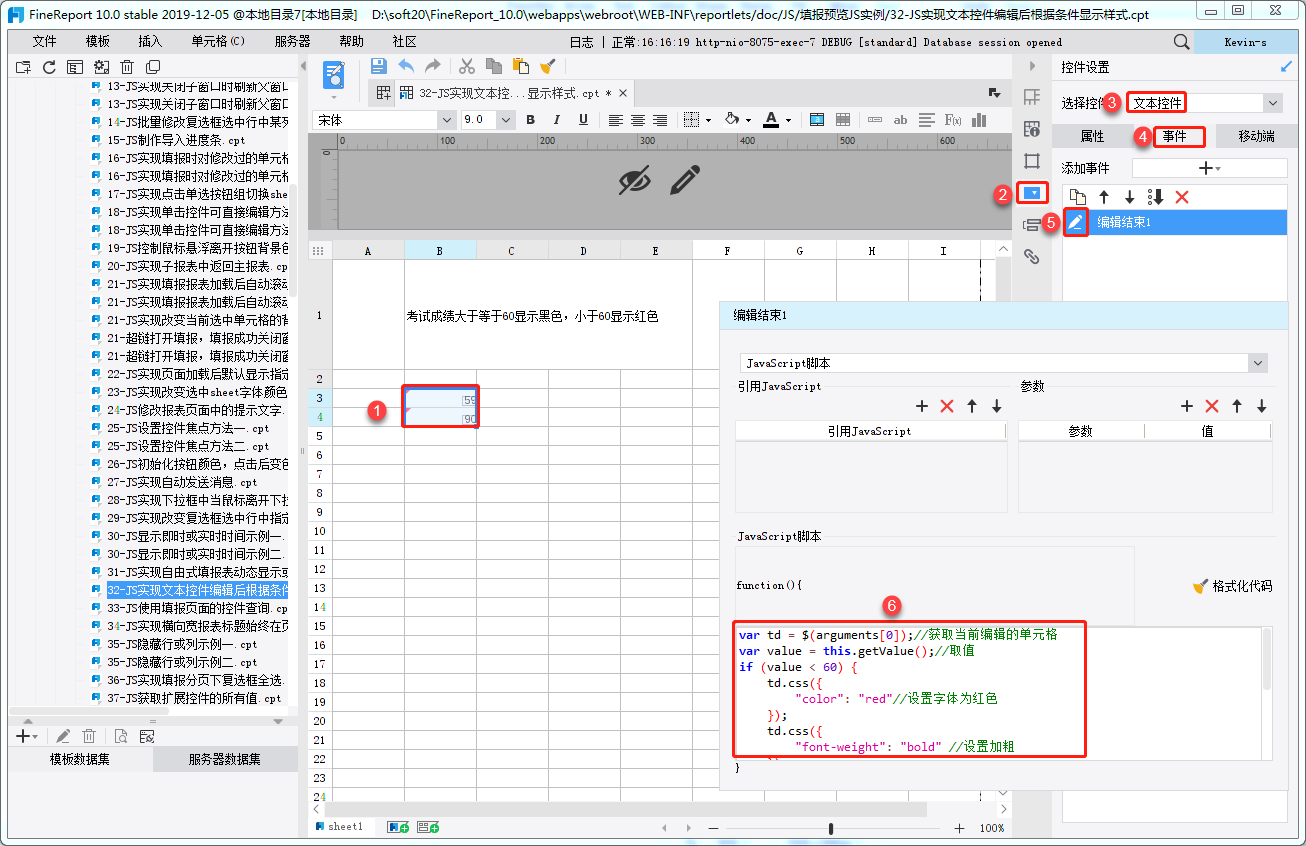Image resolution: width=1306 pixels, height=846 pixels.
Task: Copy the selected cells
Action: pyautogui.click(x=494, y=66)
